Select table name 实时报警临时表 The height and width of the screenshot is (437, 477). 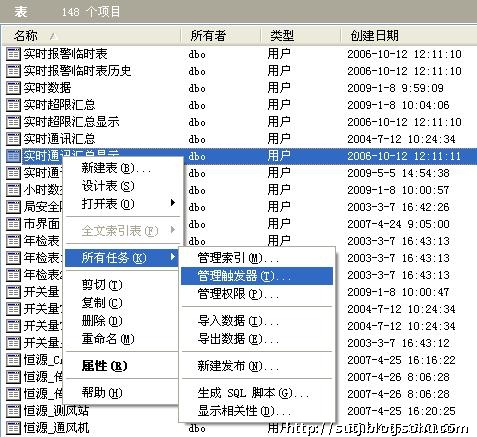coord(65,54)
